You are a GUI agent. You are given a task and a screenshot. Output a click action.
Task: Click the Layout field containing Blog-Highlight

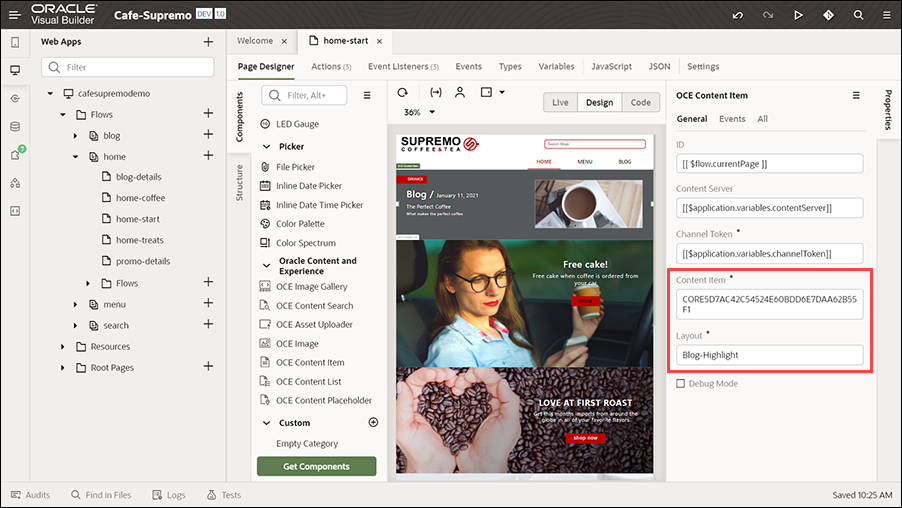pyautogui.click(x=769, y=355)
